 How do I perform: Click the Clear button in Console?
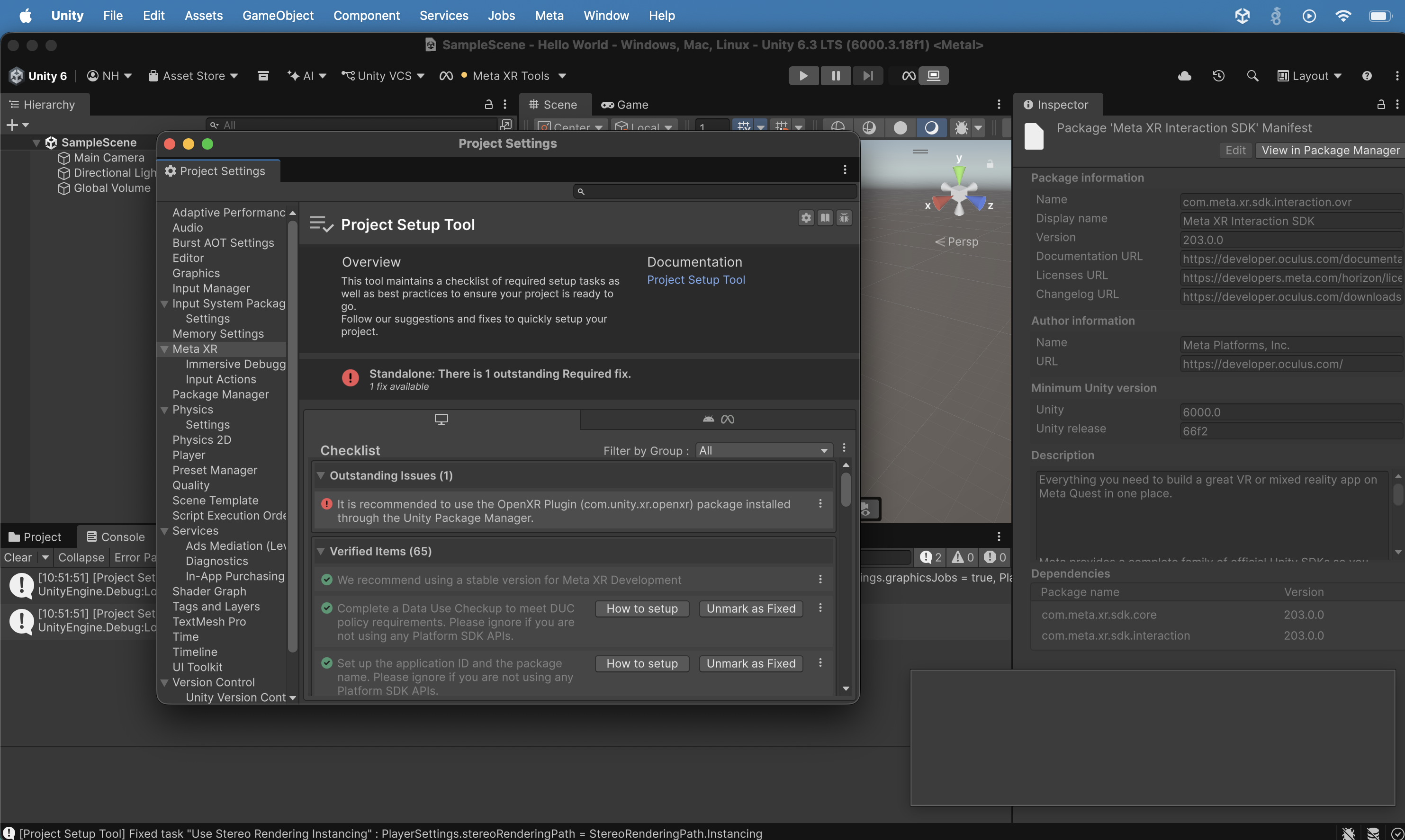click(18, 557)
